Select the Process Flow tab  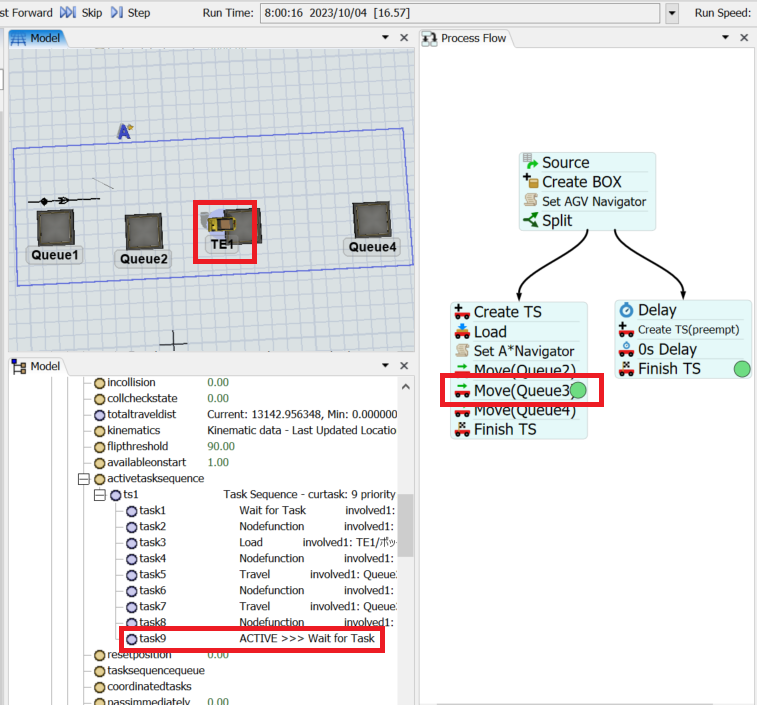[x=465, y=38]
